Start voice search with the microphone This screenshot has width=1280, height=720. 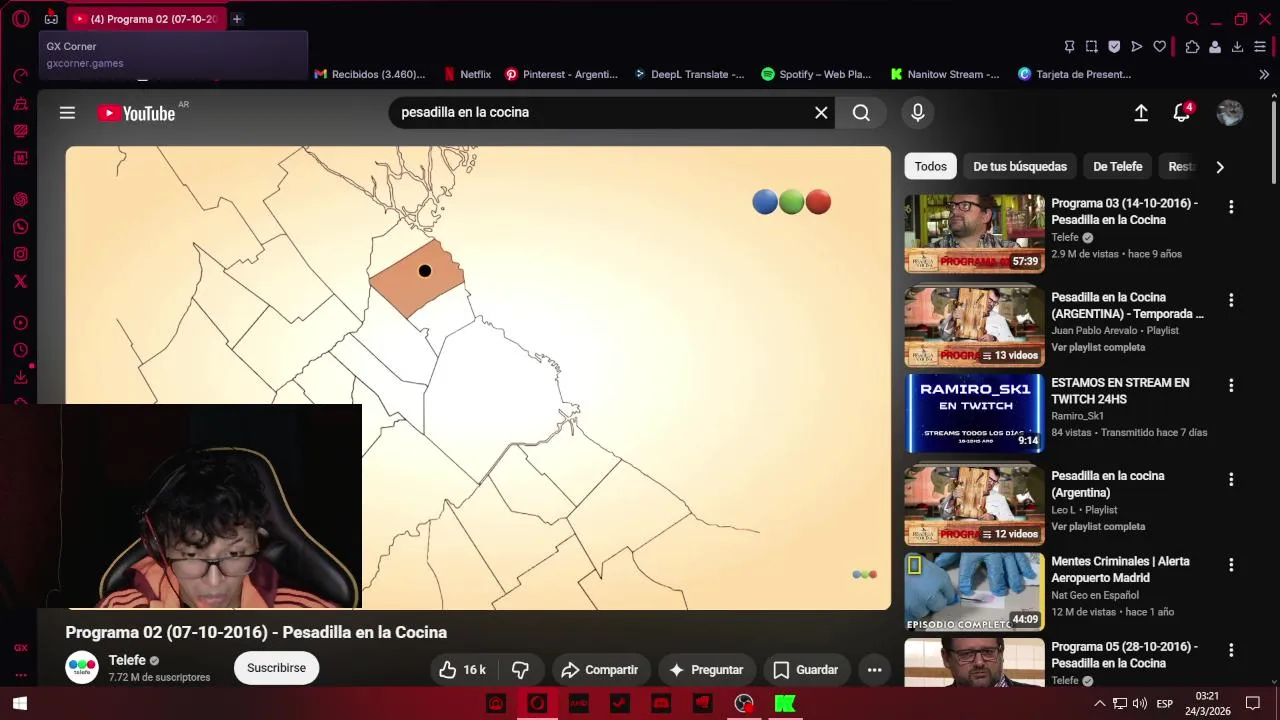[x=917, y=113]
